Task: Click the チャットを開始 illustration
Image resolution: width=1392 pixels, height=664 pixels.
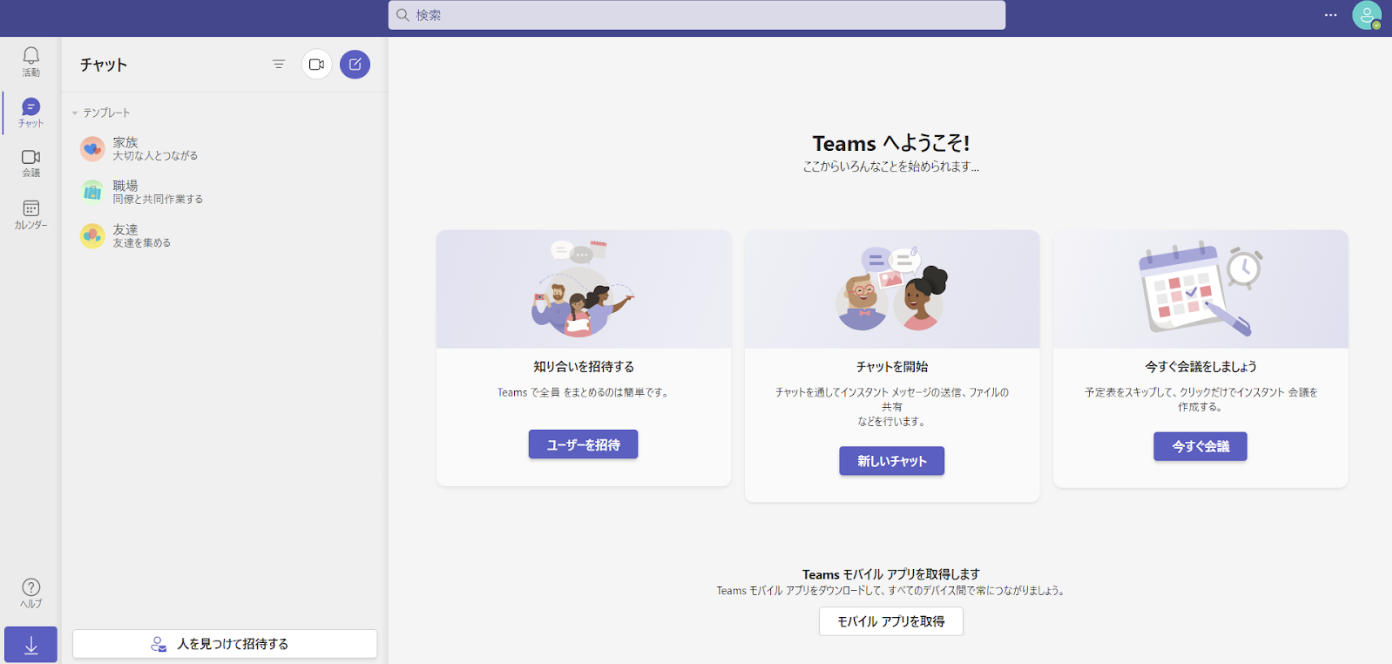Action: click(x=892, y=289)
